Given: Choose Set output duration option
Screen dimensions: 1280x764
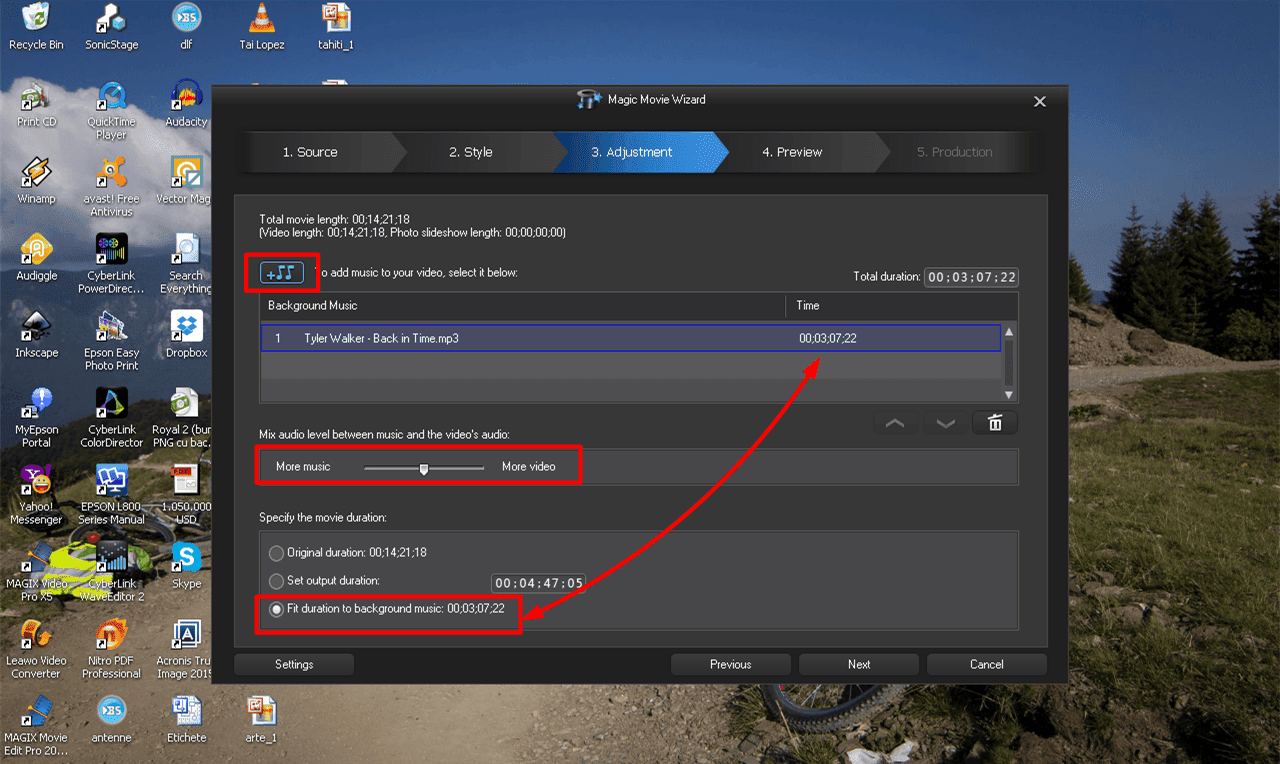Looking at the screenshot, I should coord(277,581).
